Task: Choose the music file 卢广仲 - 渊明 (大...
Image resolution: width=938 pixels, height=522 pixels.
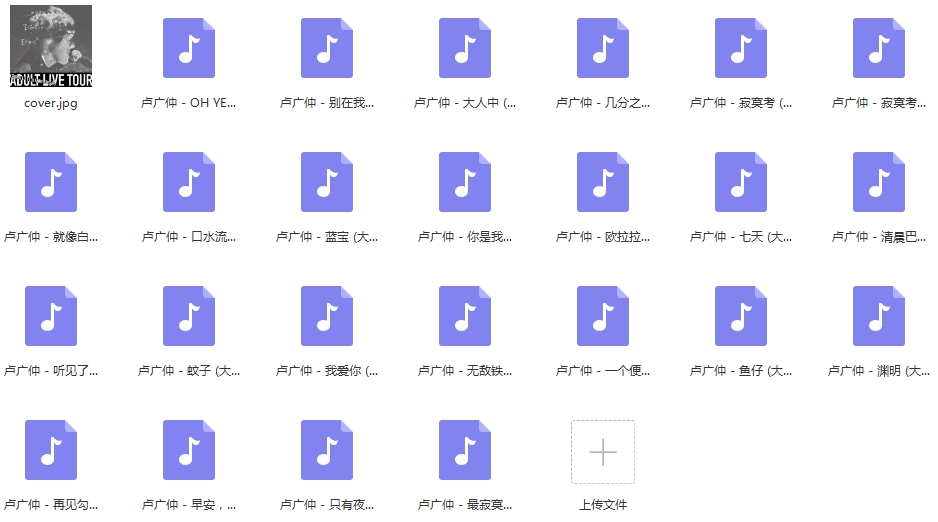Action: (879, 316)
